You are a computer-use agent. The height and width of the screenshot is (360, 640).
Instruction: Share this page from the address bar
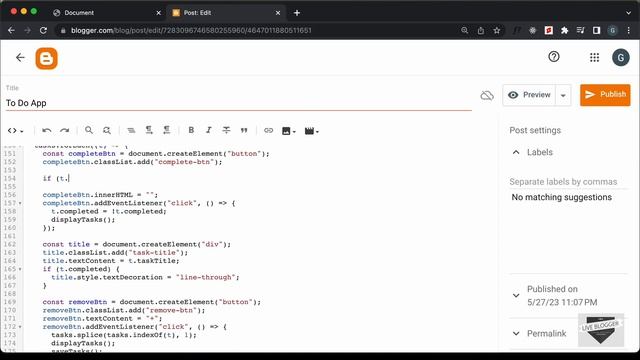[480, 31]
